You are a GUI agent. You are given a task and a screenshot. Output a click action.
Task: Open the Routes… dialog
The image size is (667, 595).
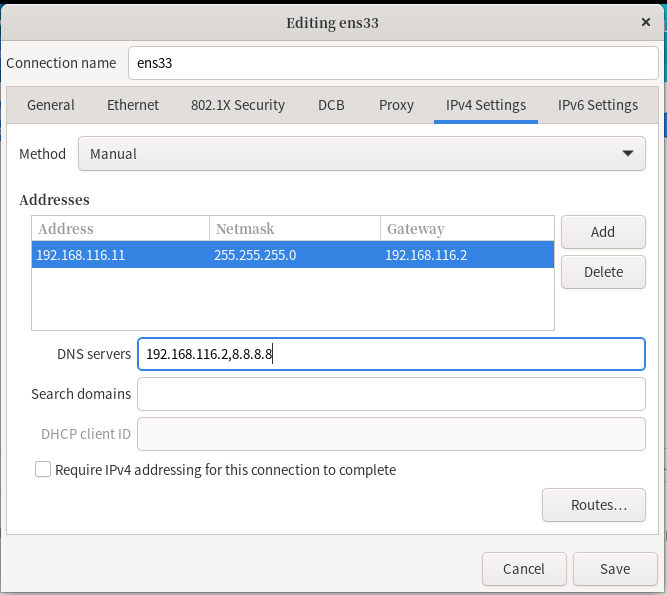pyautogui.click(x=593, y=505)
